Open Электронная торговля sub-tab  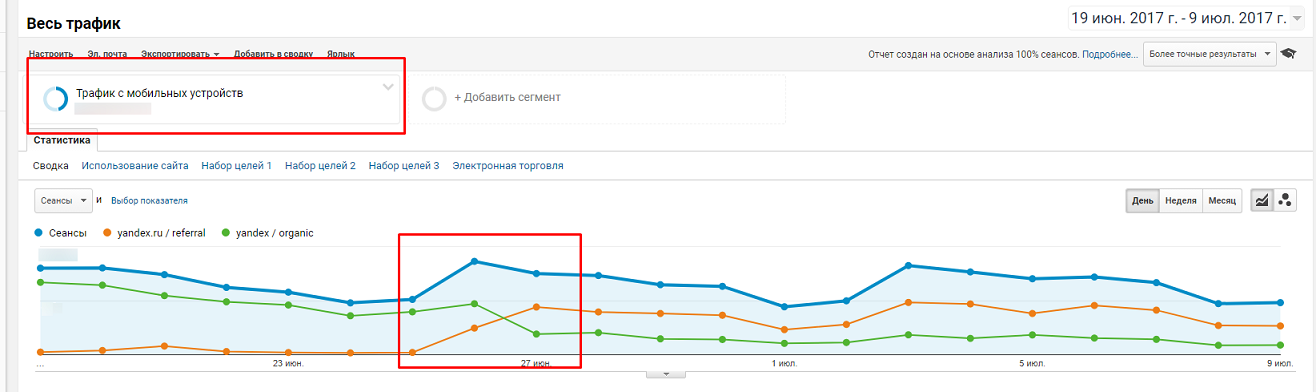tap(508, 166)
